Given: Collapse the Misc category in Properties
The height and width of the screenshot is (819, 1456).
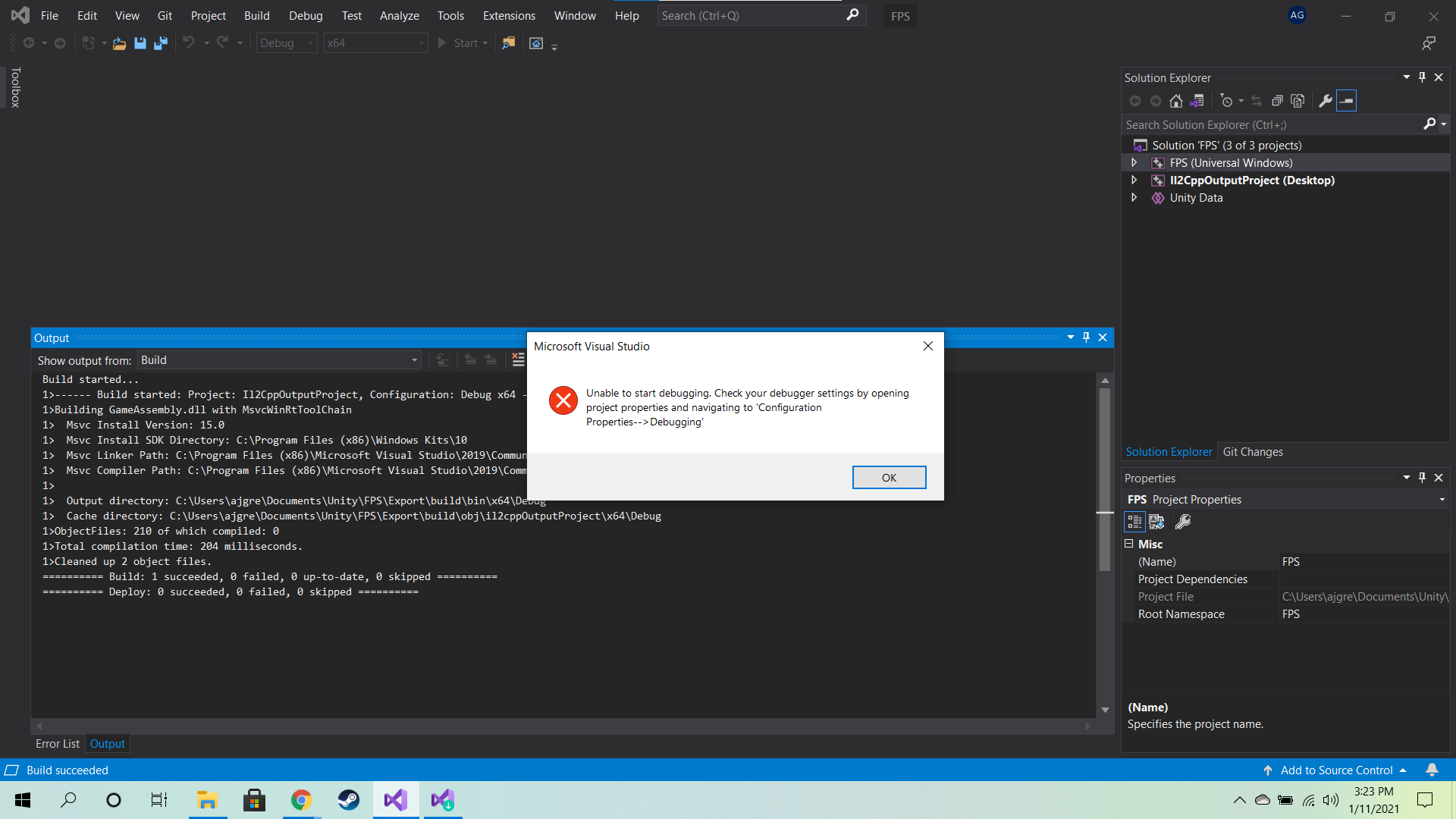Looking at the screenshot, I should (1128, 544).
